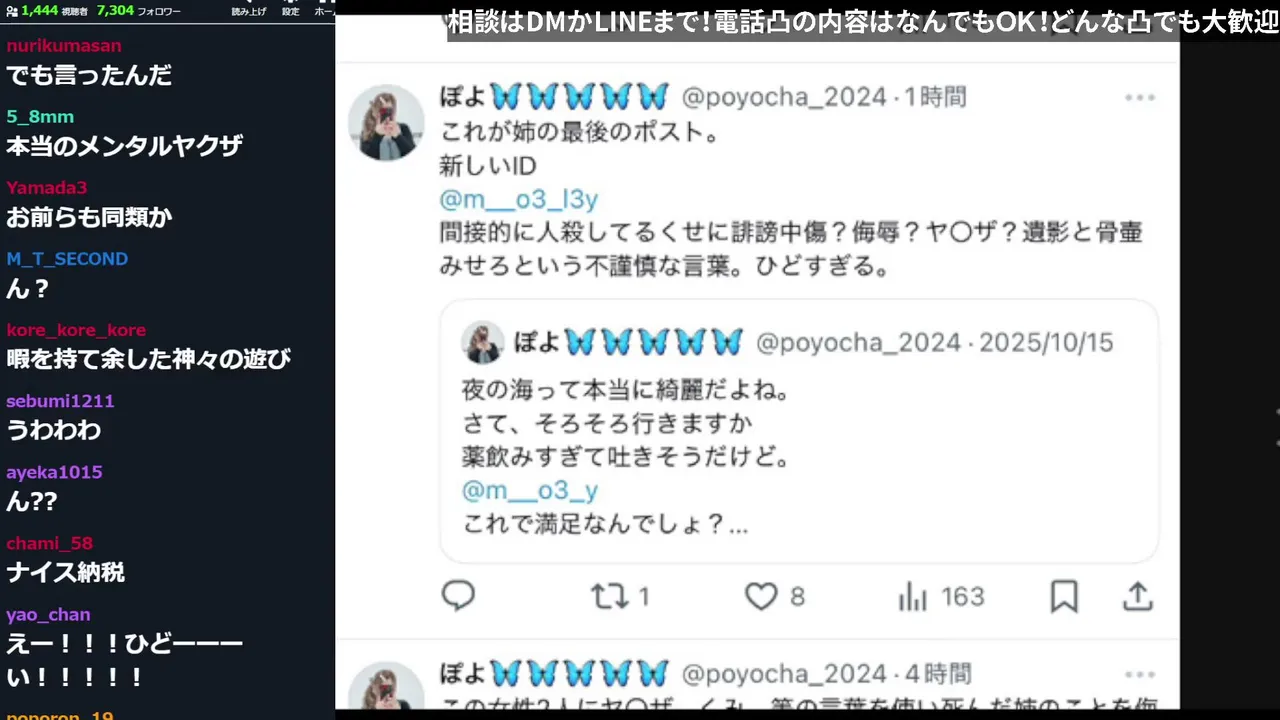Click the 7,304 フォロワー follower count
The width and height of the screenshot is (1280, 720).
point(138,10)
